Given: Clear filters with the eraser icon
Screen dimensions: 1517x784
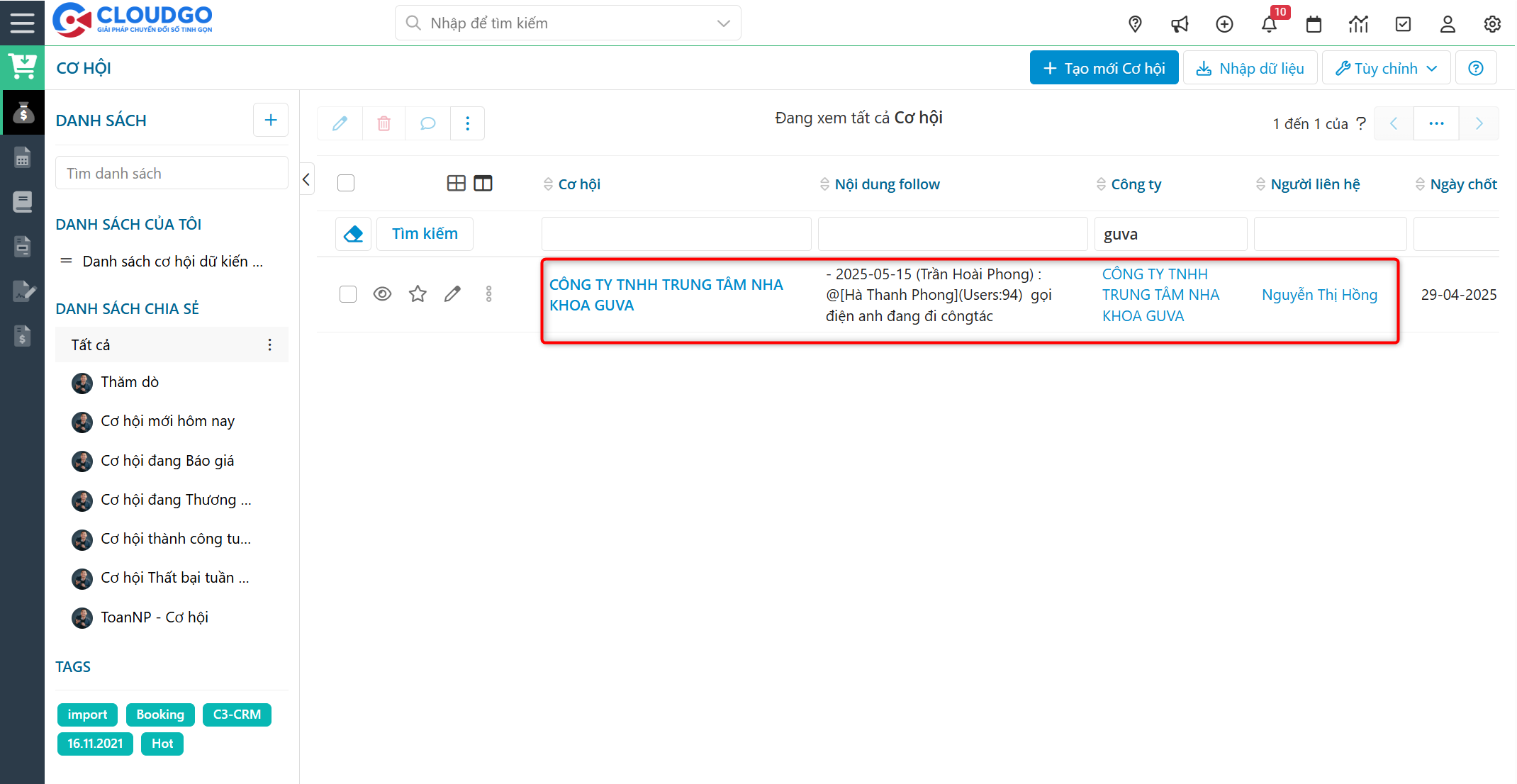Looking at the screenshot, I should pos(353,233).
